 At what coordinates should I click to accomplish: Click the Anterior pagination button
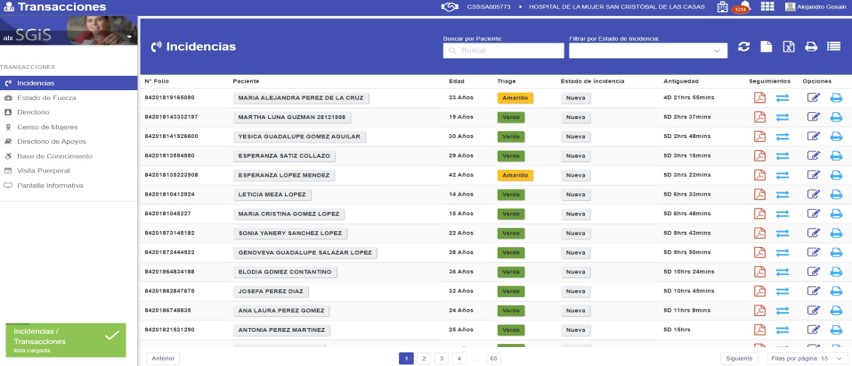coord(162,358)
